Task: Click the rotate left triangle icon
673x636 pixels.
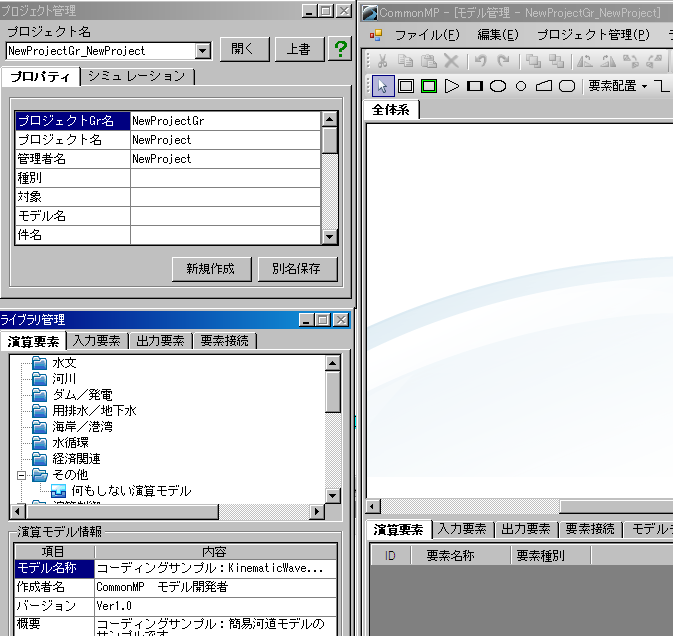Action: click(x=585, y=61)
